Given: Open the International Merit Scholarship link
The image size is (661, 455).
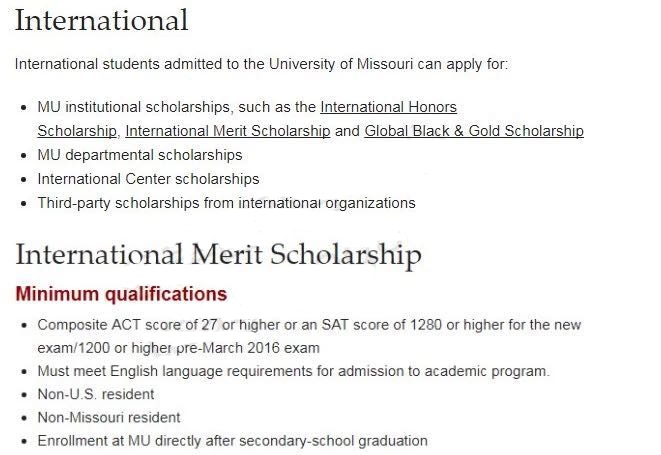Looking at the screenshot, I should click(227, 131).
